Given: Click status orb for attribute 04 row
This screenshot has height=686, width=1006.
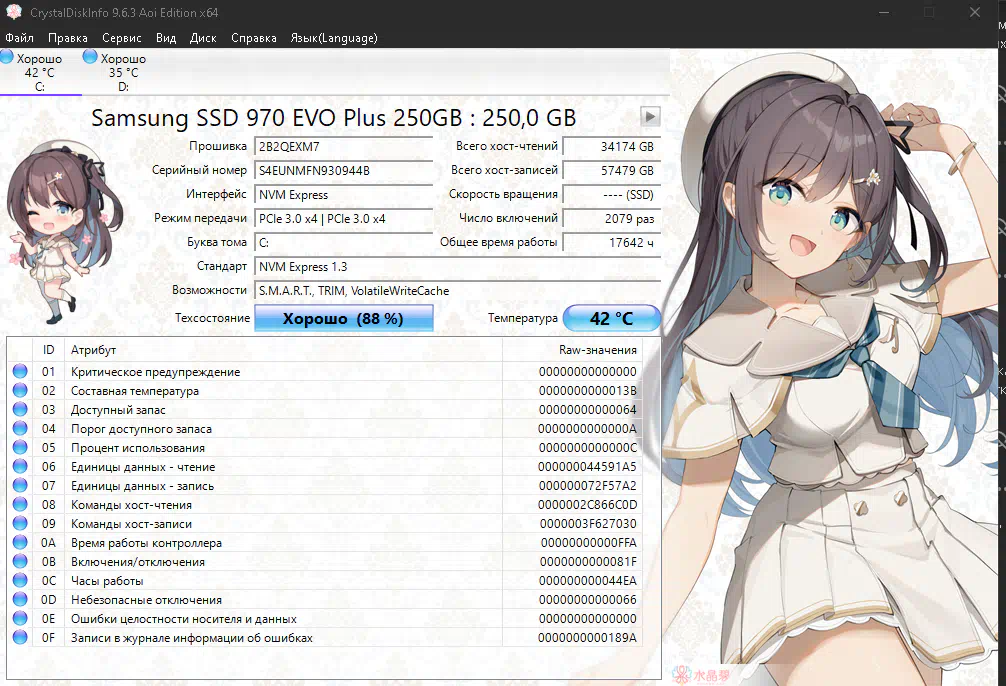Looking at the screenshot, I should (20, 429).
